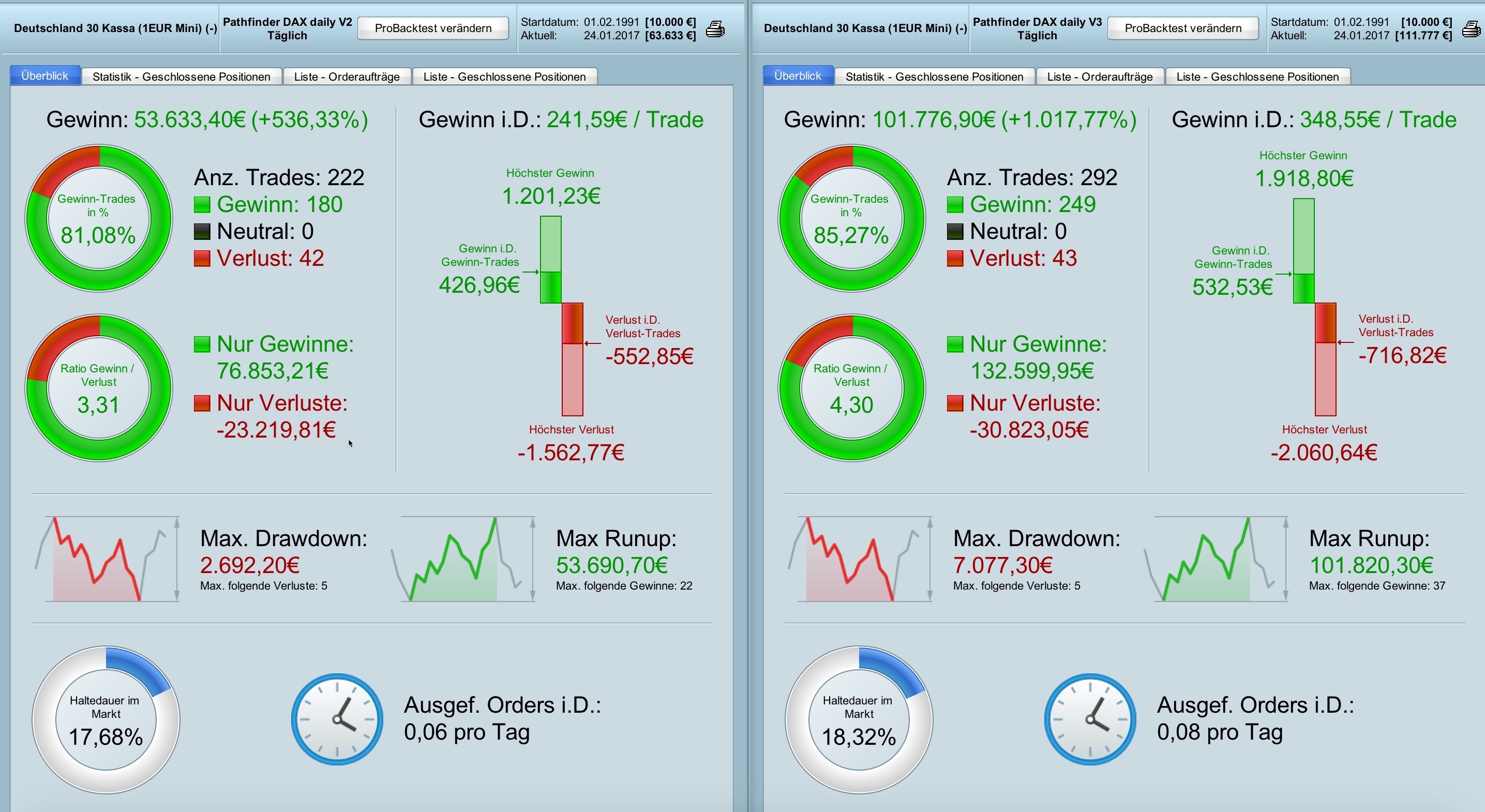The image size is (1485, 812).
Task: Click the 81,08% Gewinn-Trades donut chart
Action: 99,218
